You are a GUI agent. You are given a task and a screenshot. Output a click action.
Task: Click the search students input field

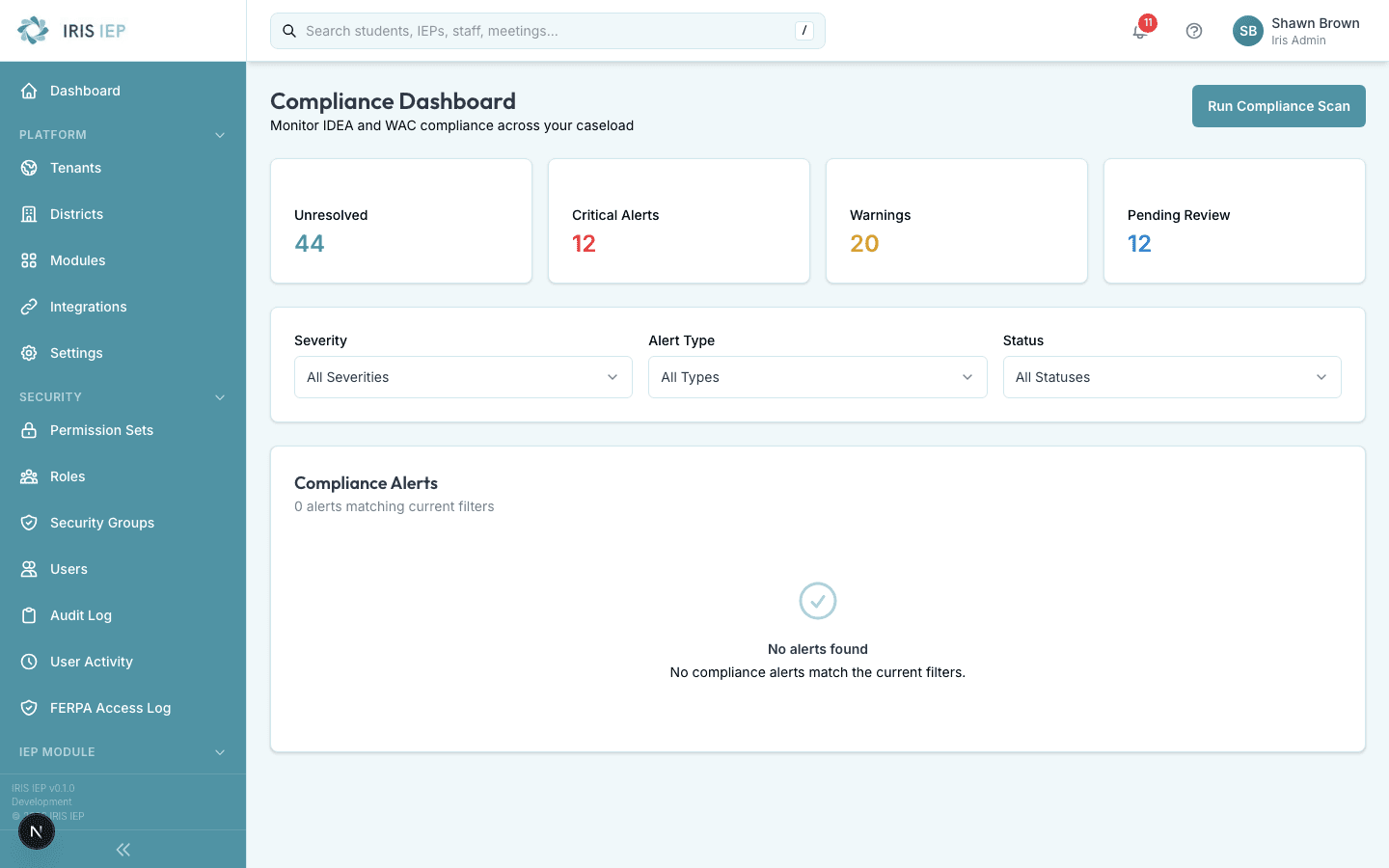click(x=547, y=31)
